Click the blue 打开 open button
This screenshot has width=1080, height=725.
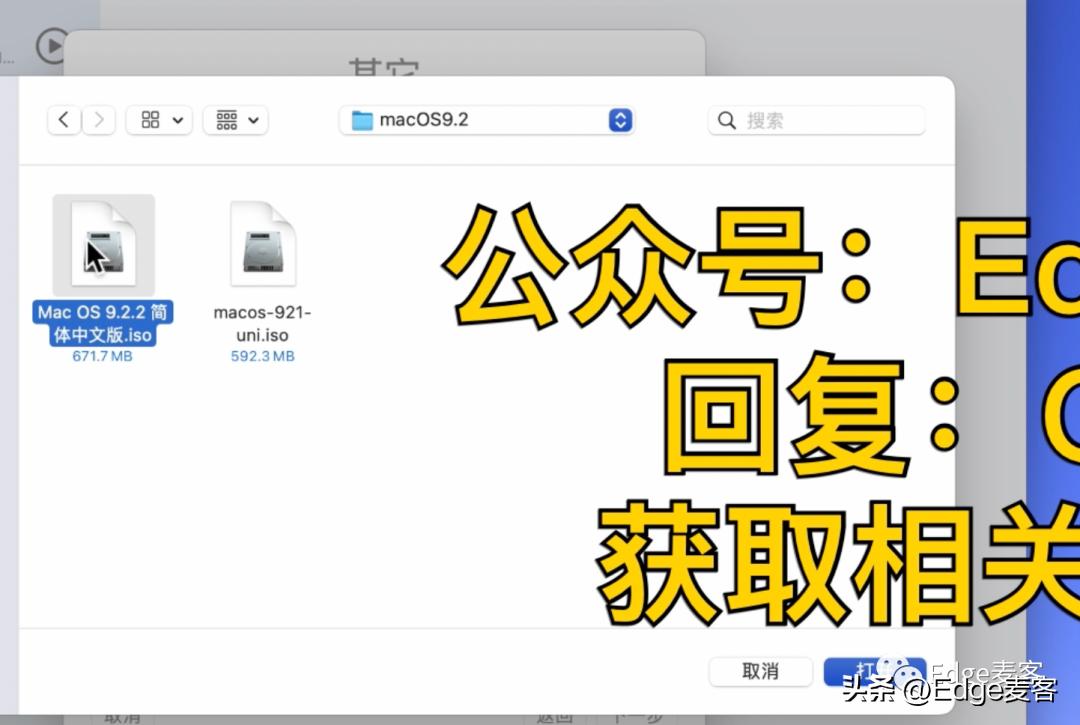(x=875, y=671)
